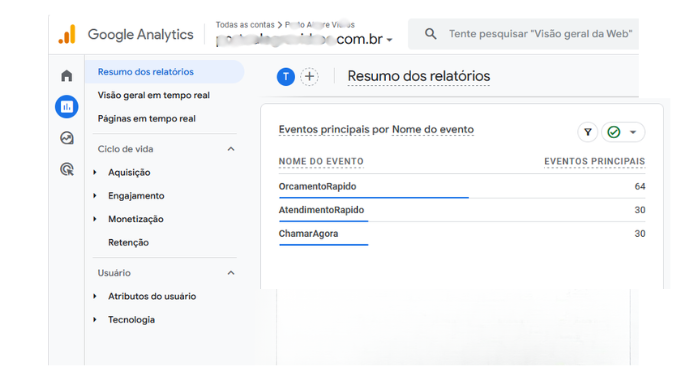
Task: Expand the Atributos do usuário item
Action: [x=95, y=296]
